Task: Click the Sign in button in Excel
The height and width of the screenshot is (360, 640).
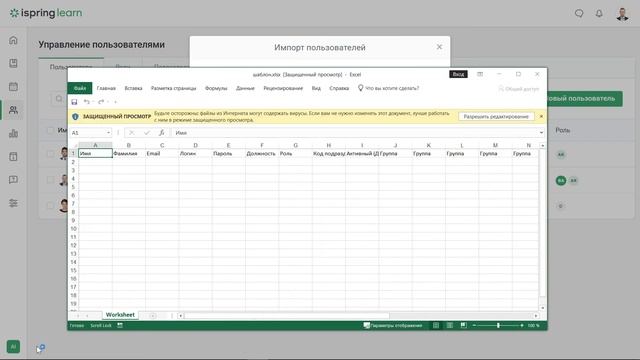Action: (458, 74)
